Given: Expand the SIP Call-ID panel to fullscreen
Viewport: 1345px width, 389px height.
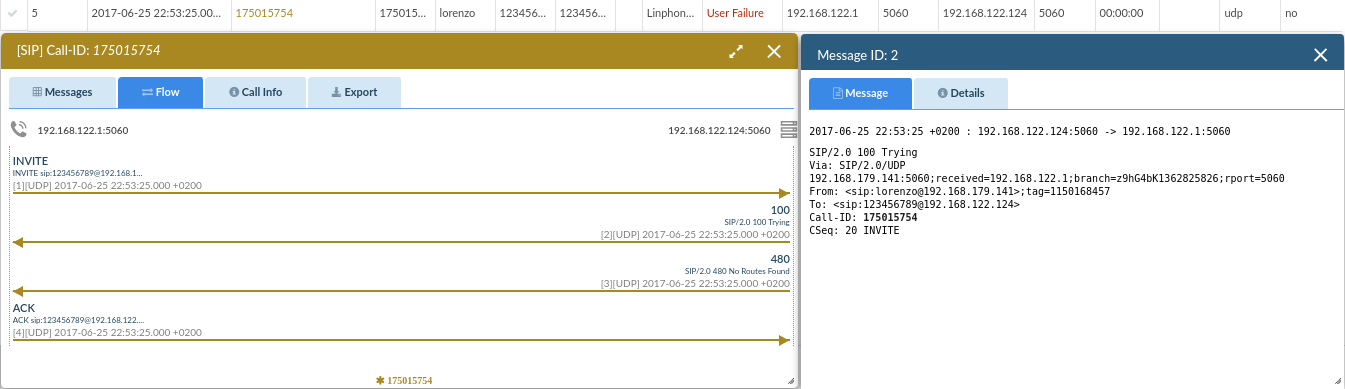Looking at the screenshot, I should coord(736,52).
